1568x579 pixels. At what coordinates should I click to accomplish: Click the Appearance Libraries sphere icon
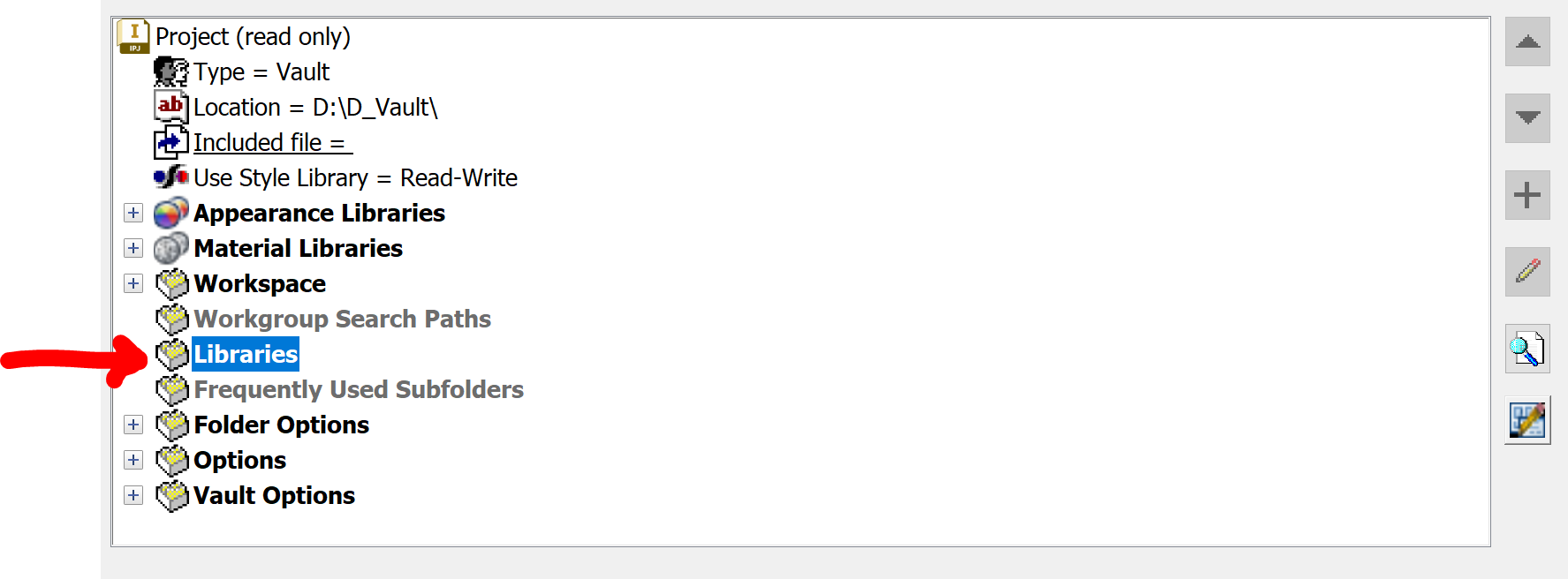[171, 213]
